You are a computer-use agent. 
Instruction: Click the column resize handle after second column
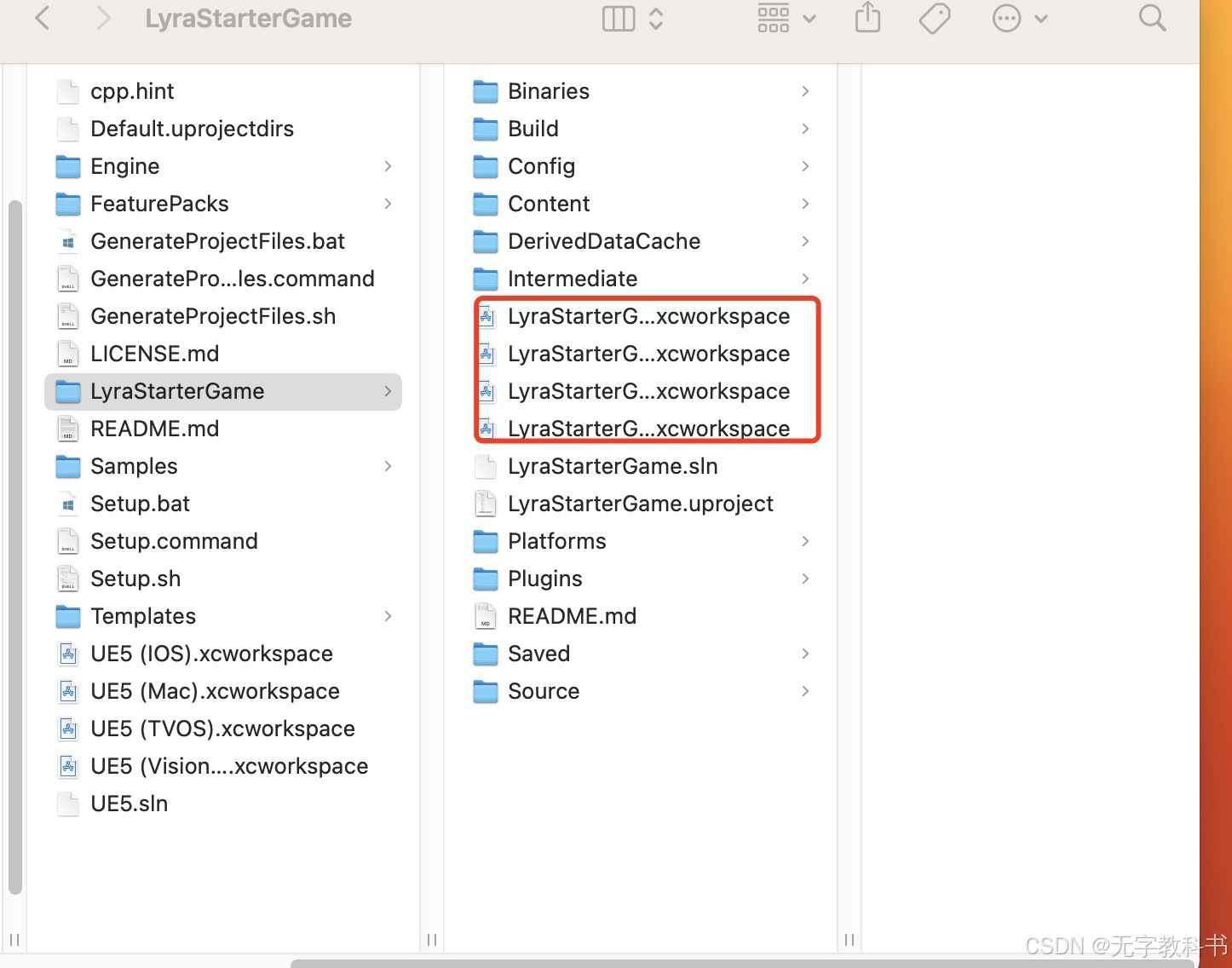pyautogui.click(x=849, y=940)
